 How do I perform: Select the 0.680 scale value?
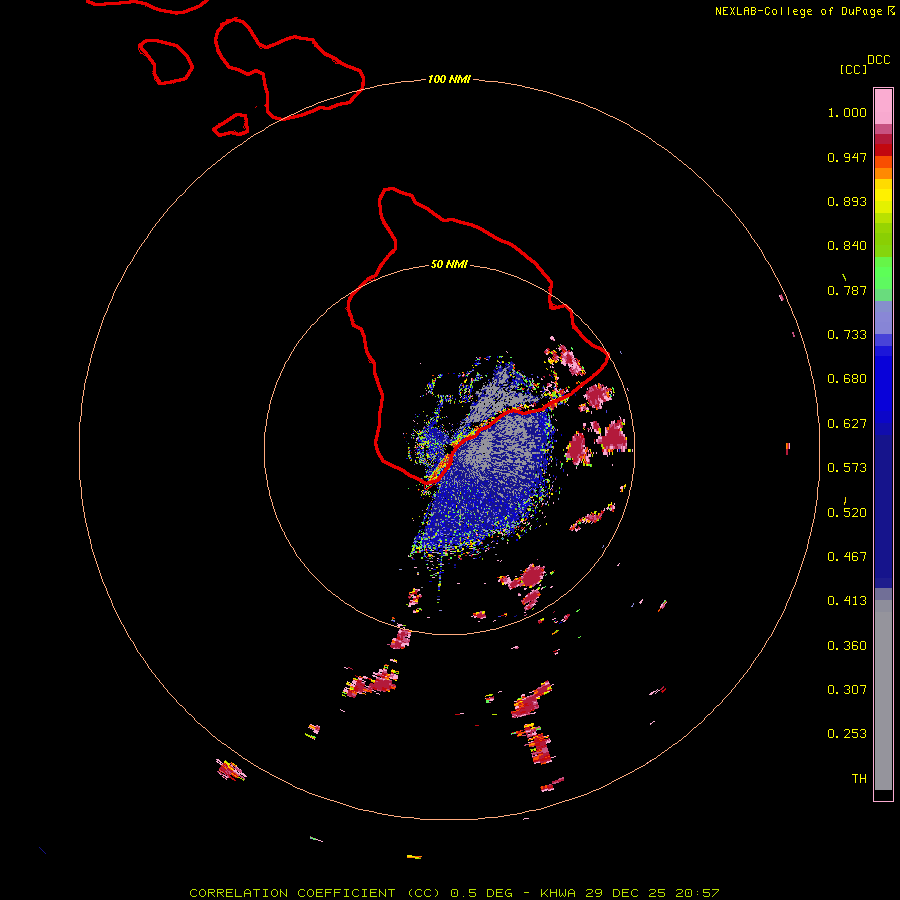click(x=847, y=379)
